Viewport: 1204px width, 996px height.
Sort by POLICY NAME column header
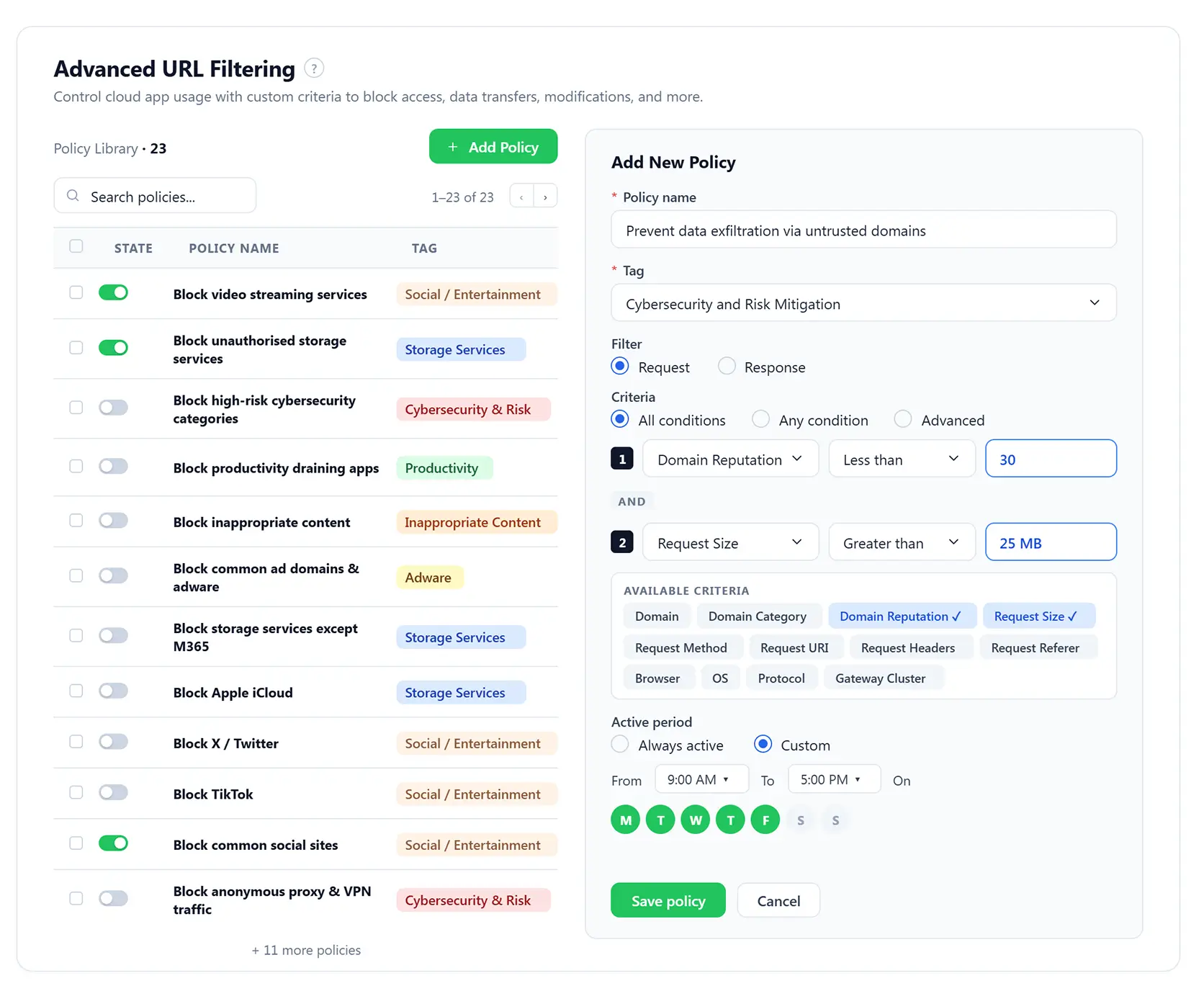pyautogui.click(x=234, y=248)
